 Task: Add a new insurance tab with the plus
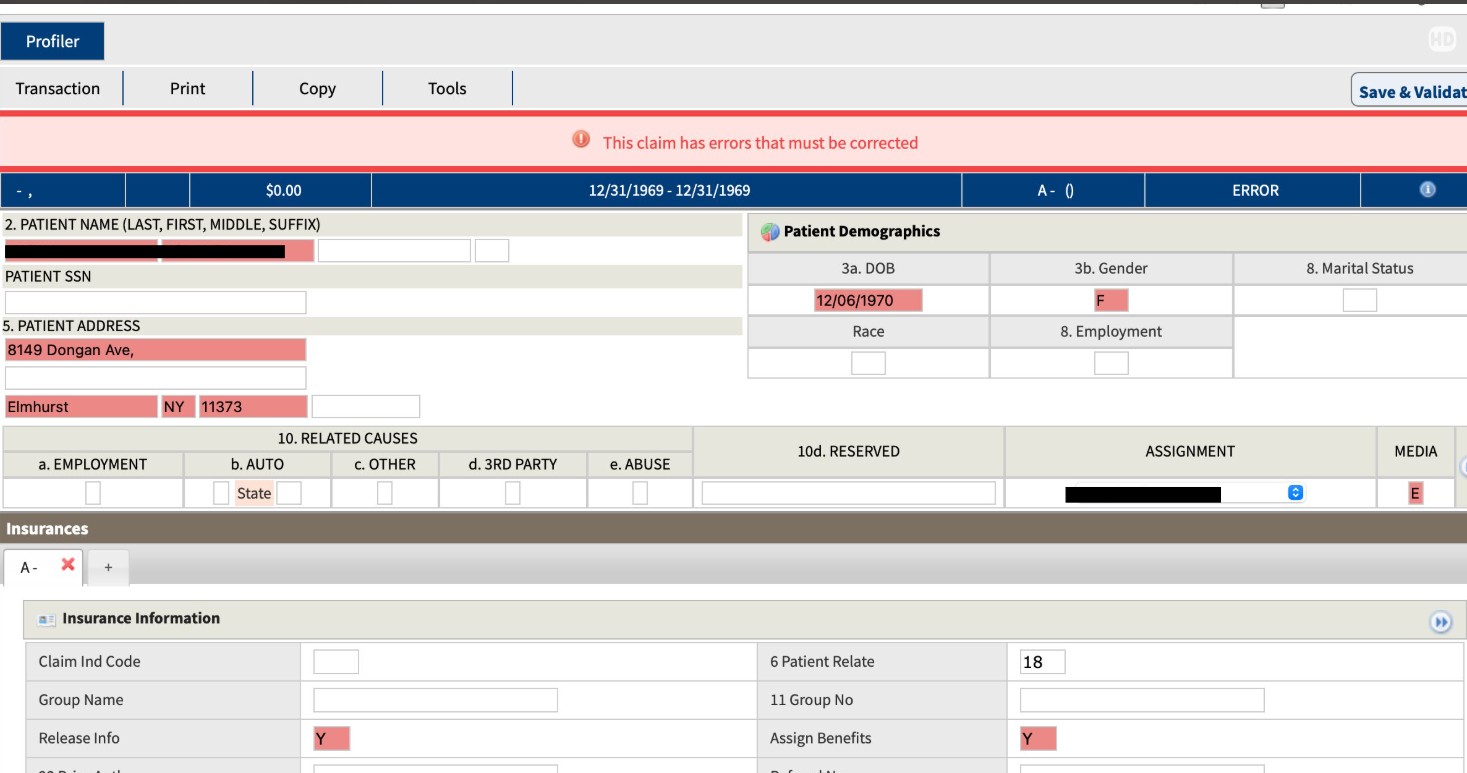point(108,567)
